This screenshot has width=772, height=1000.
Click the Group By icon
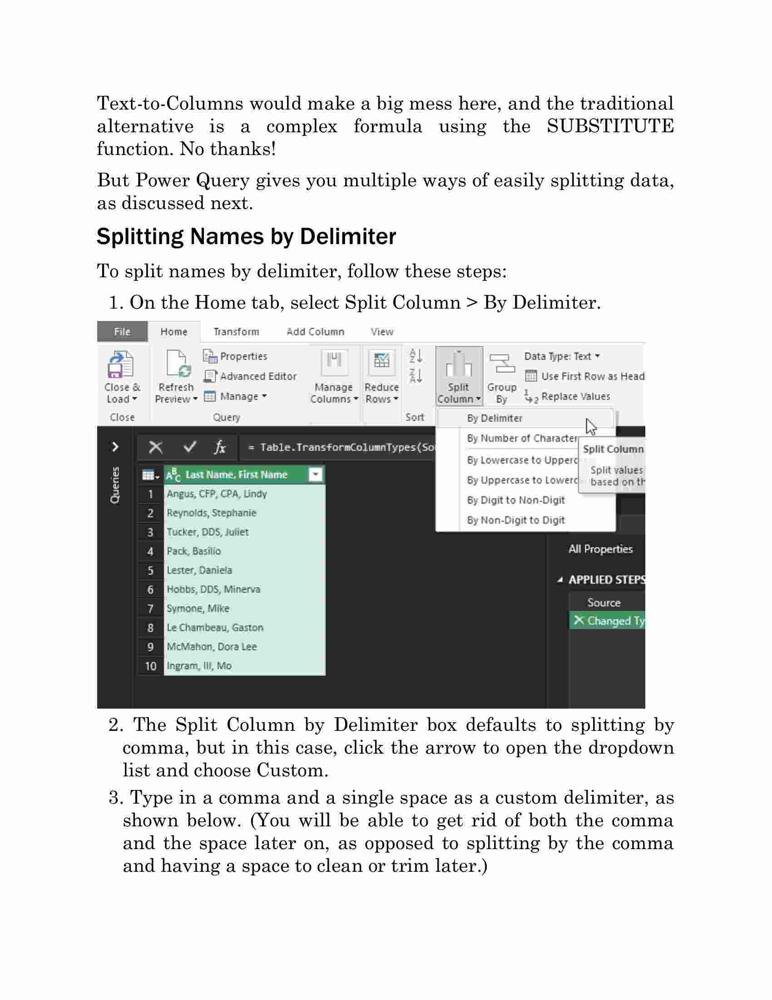[501, 364]
